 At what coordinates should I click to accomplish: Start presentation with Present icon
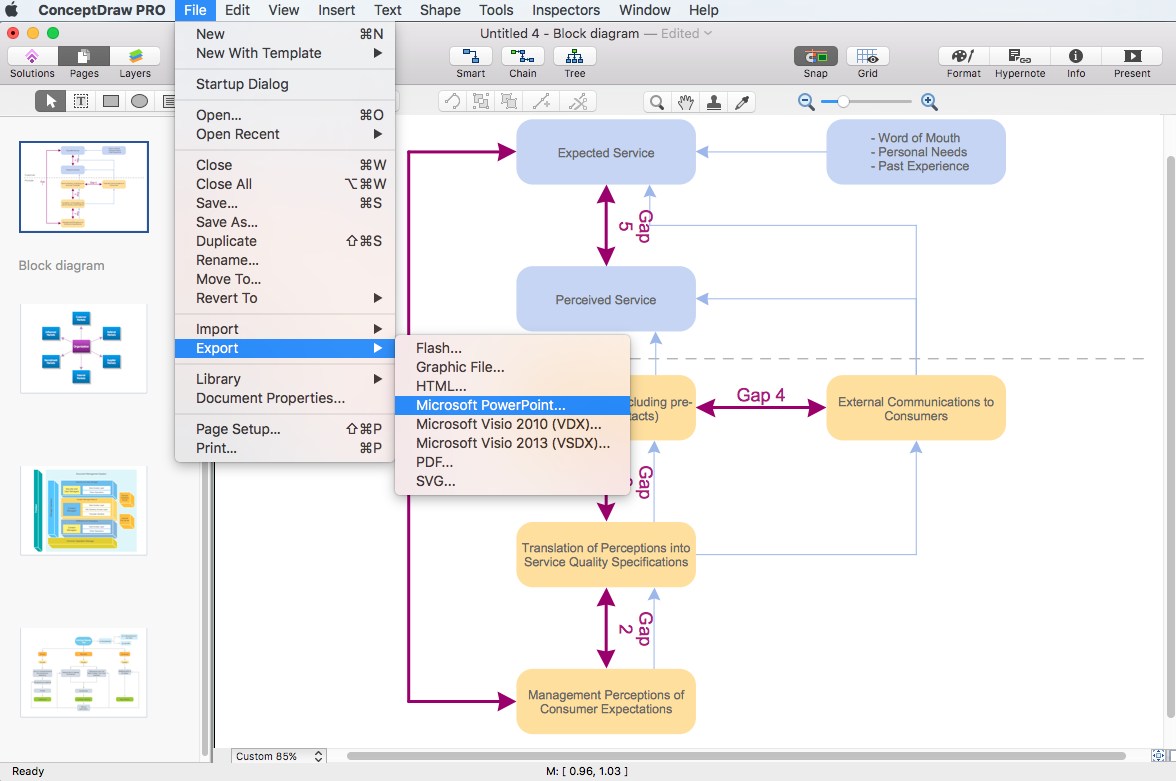click(x=1132, y=57)
